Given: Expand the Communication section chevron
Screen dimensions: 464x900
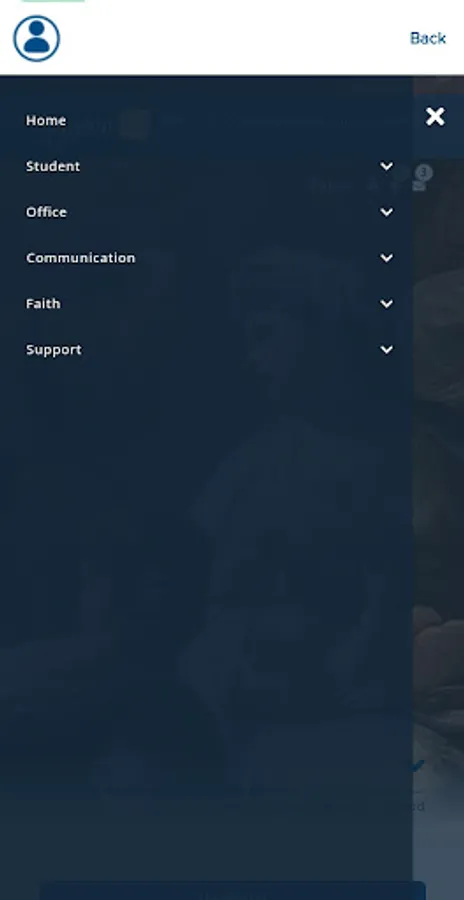Looking at the screenshot, I should tap(386, 258).
